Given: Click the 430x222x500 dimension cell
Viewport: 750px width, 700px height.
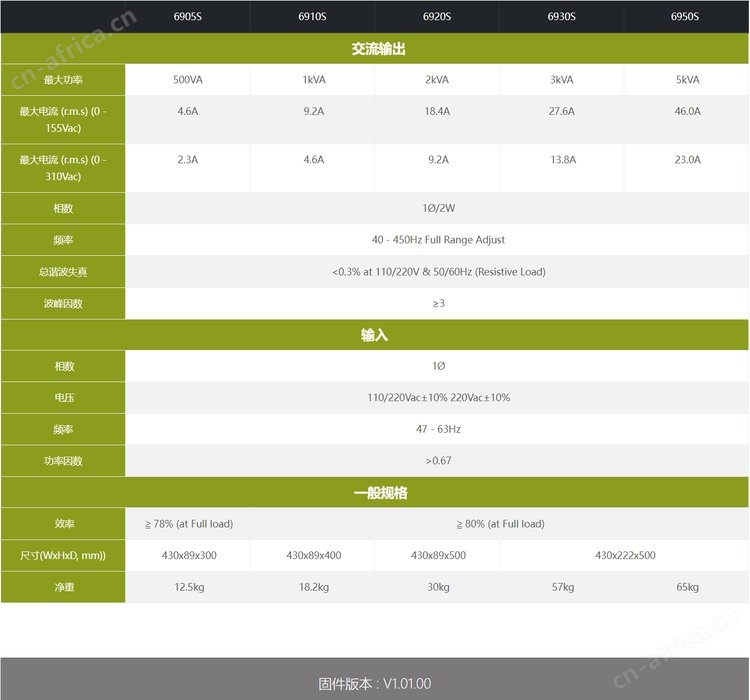Looking at the screenshot, I should pyautogui.click(x=625, y=556).
